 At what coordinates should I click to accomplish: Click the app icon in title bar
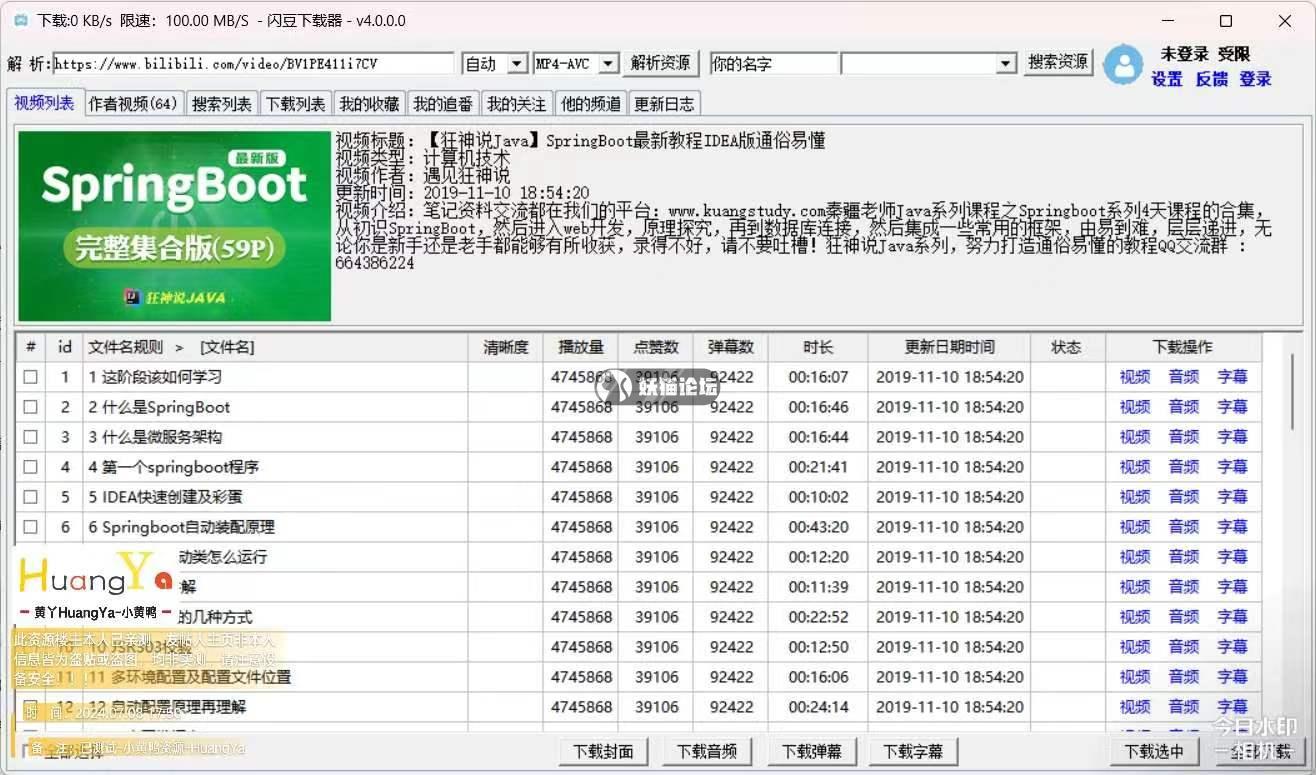click(x=20, y=20)
